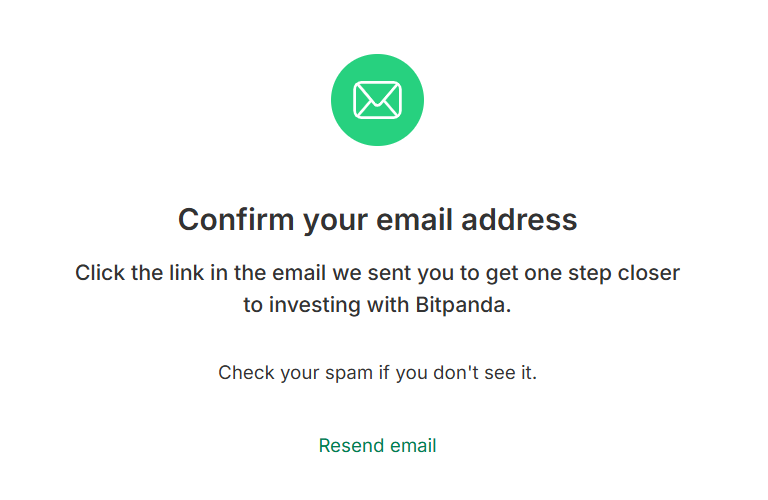
Task: Click the words step closer in the description
Action: tap(624, 273)
